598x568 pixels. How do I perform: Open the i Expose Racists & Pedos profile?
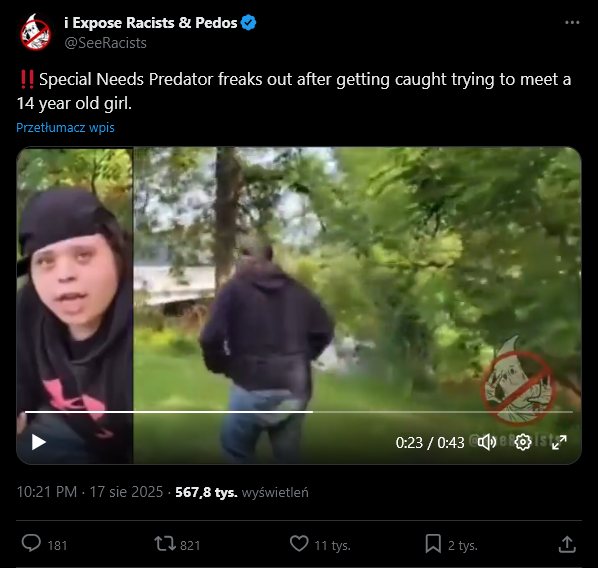[151, 23]
